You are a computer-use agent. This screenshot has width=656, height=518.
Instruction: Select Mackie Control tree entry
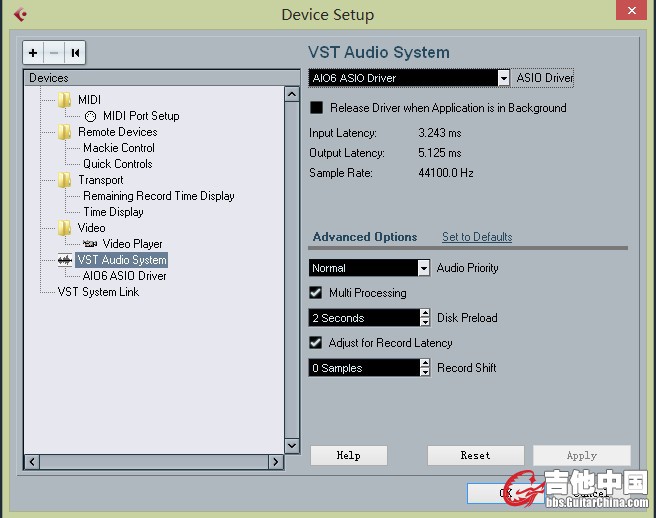click(119, 148)
